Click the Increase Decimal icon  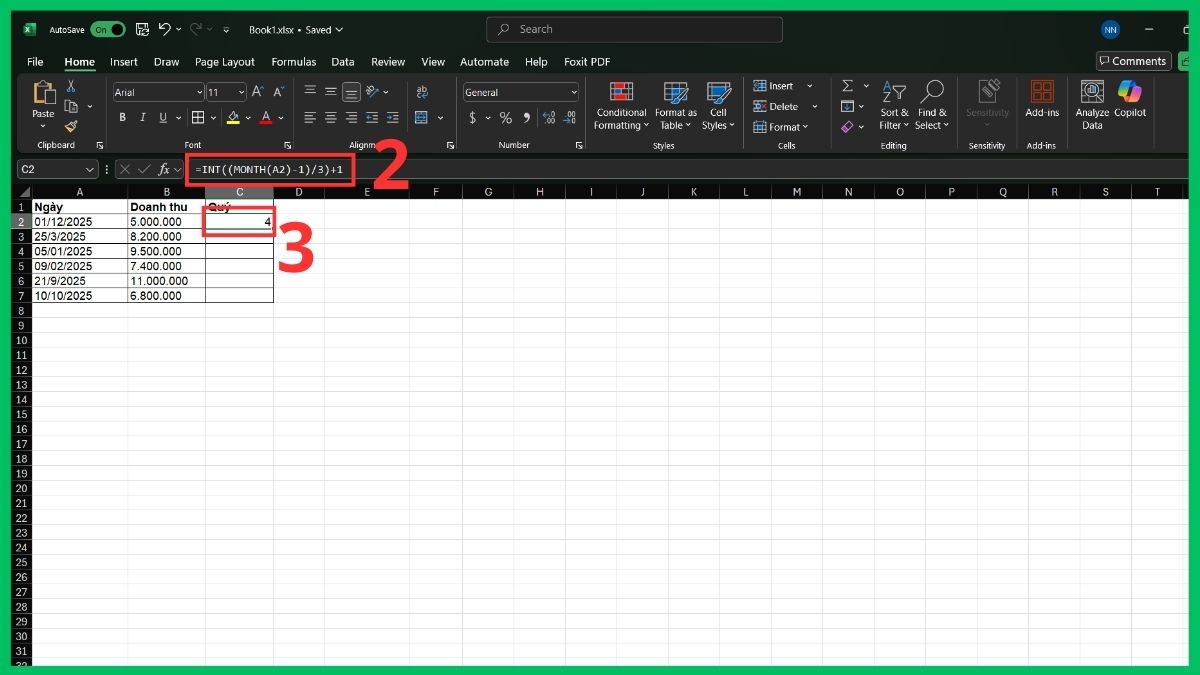(549, 118)
